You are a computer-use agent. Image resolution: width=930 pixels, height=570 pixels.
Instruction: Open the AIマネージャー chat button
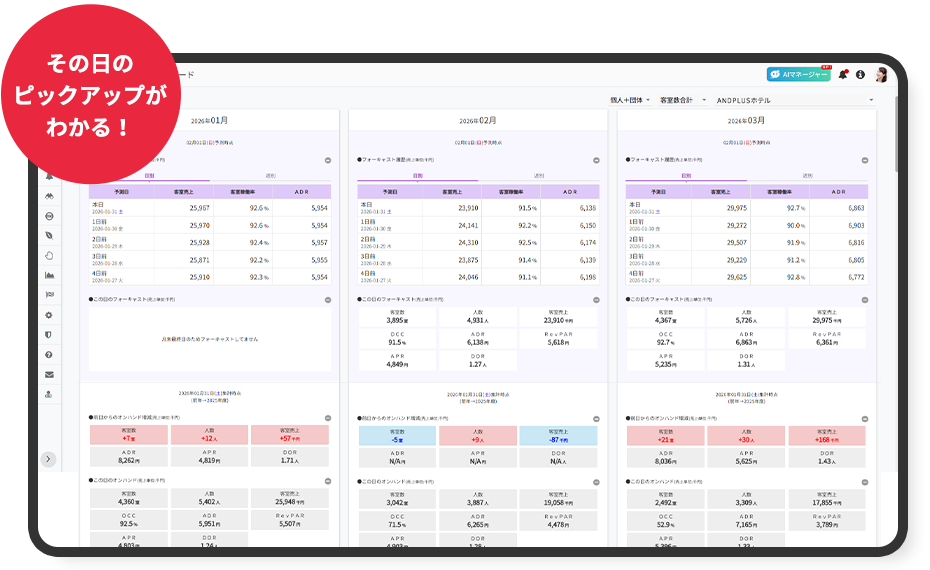click(798, 75)
